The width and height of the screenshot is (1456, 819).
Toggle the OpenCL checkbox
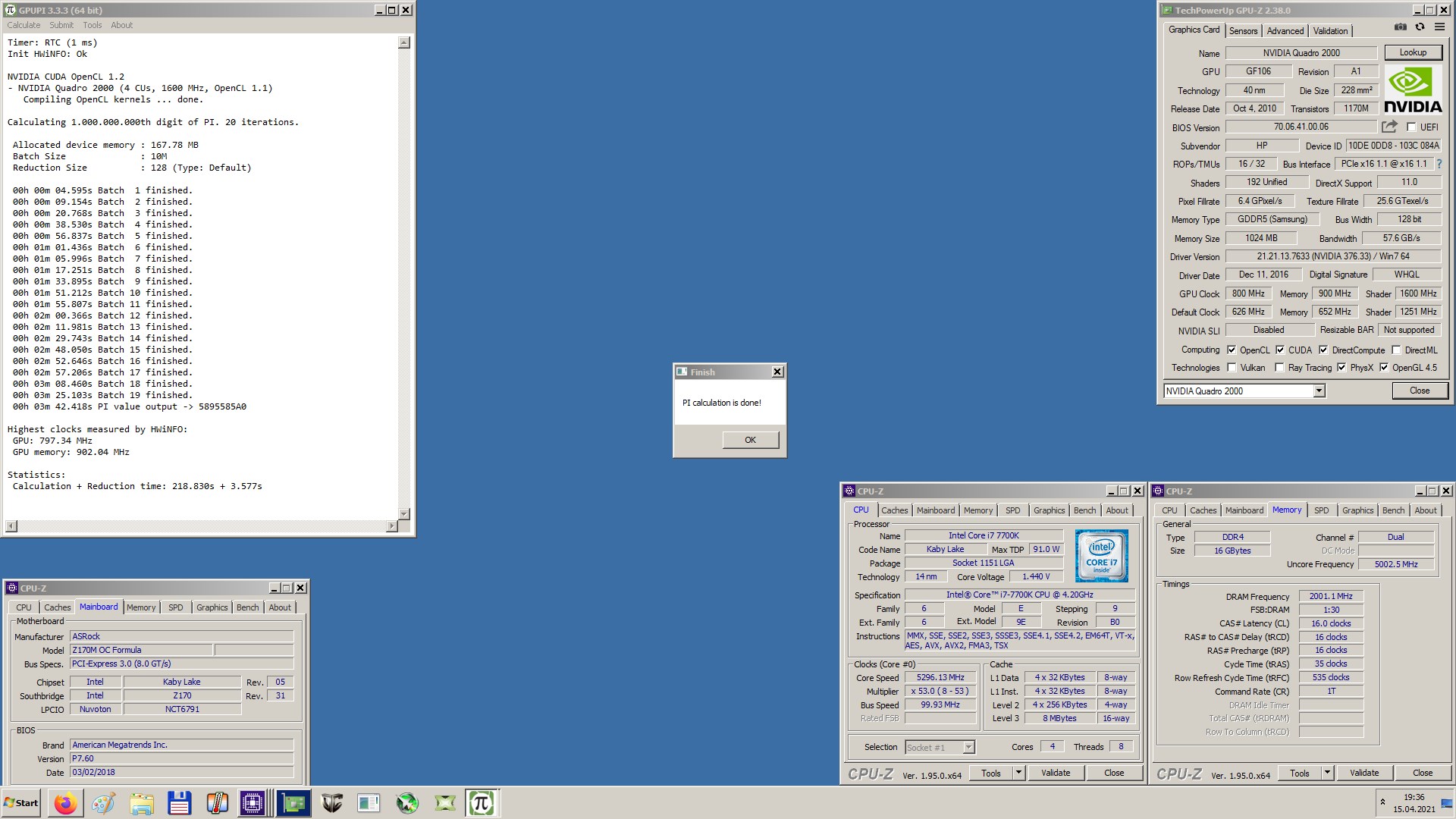click(x=1232, y=350)
